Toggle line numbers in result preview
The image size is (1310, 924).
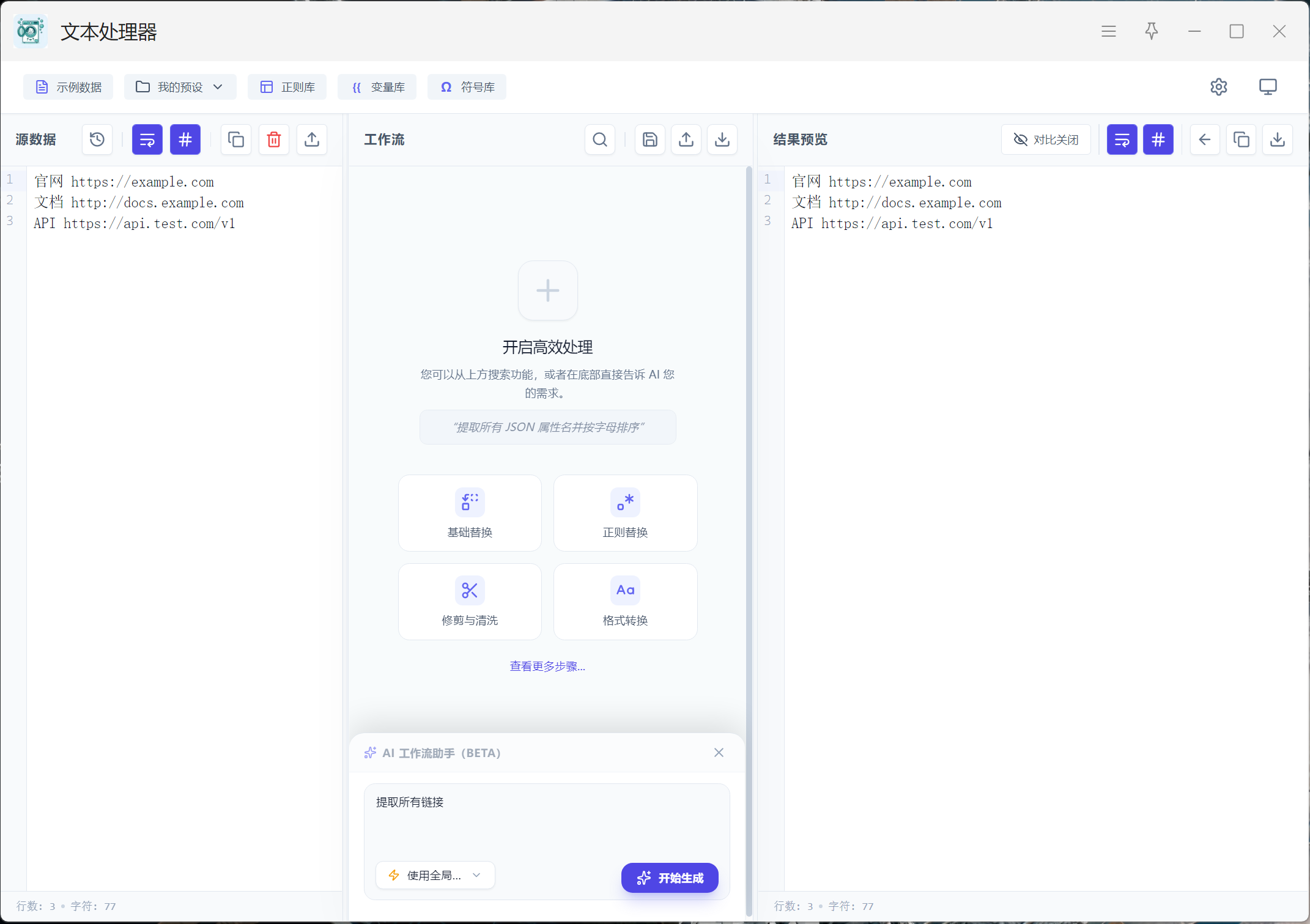click(1158, 139)
